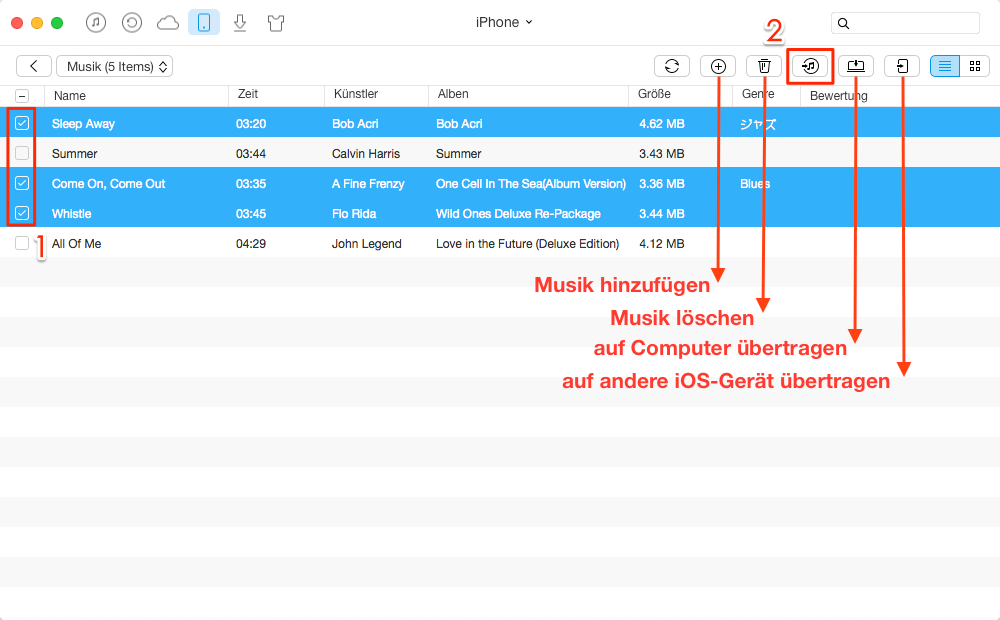
Task: Click artist Calvin Harris
Action: coord(366,154)
